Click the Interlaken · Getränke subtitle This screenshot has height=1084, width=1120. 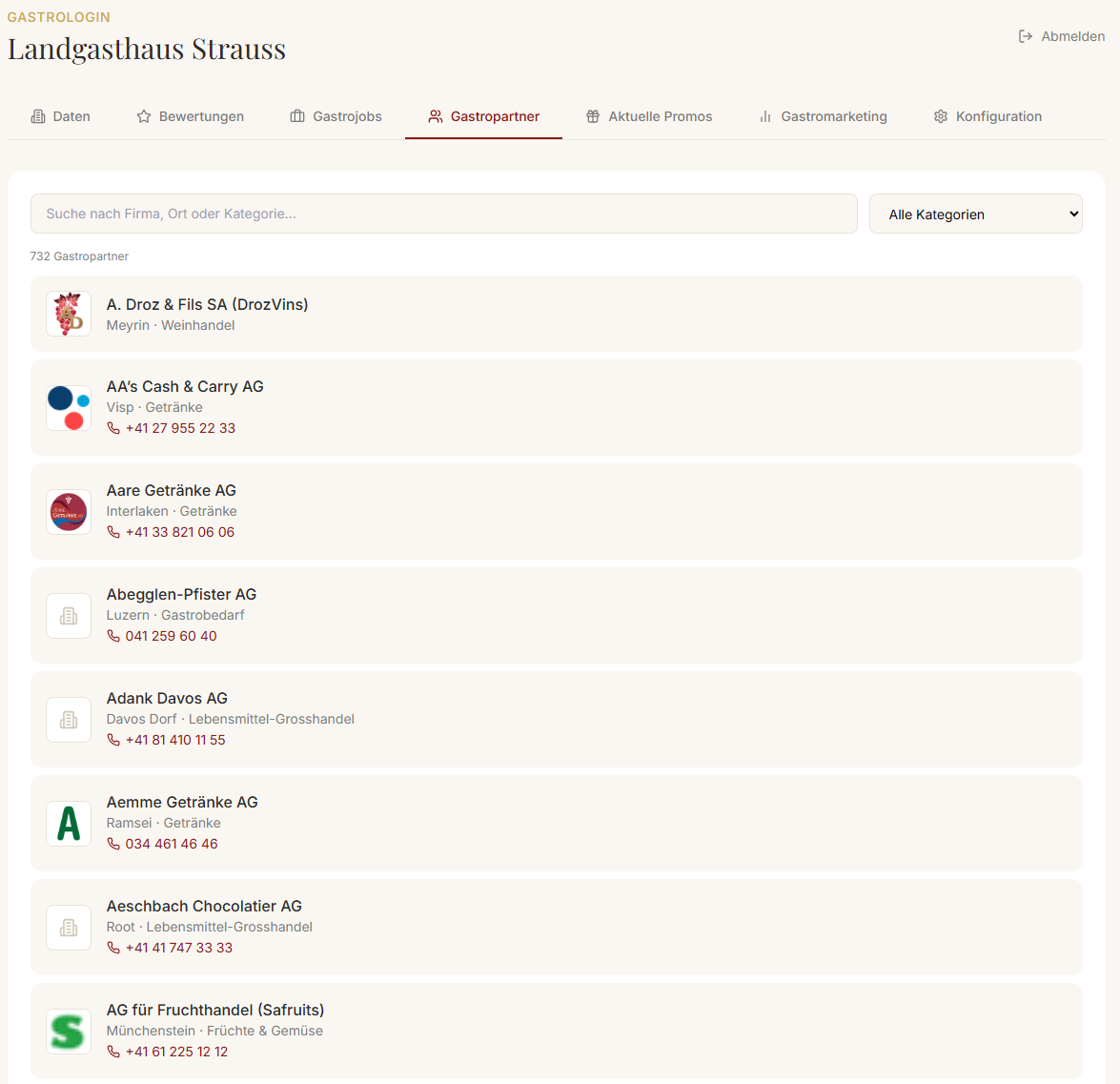click(x=172, y=511)
